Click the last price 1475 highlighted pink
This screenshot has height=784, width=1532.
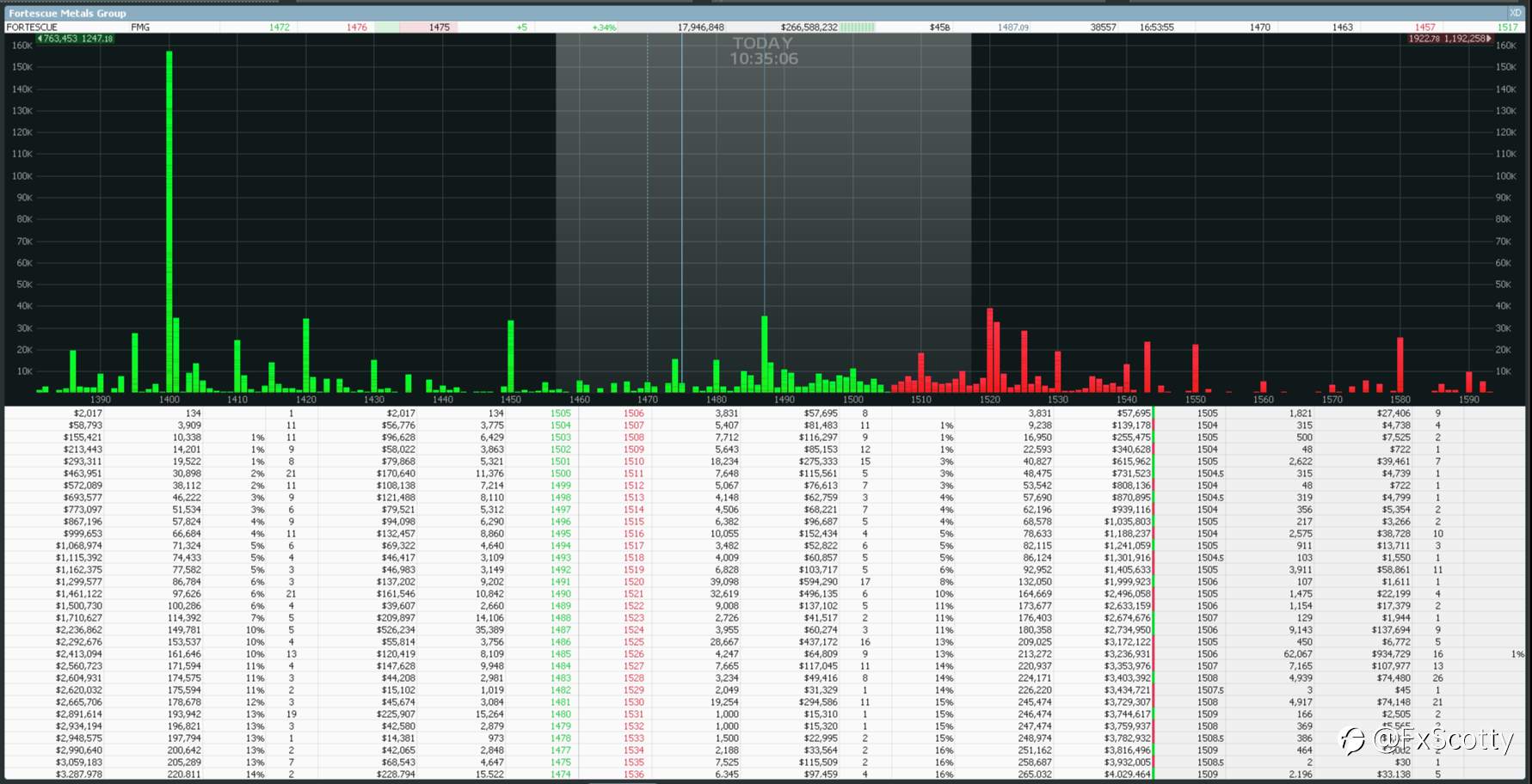pyautogui.click(x=440, y=28)
